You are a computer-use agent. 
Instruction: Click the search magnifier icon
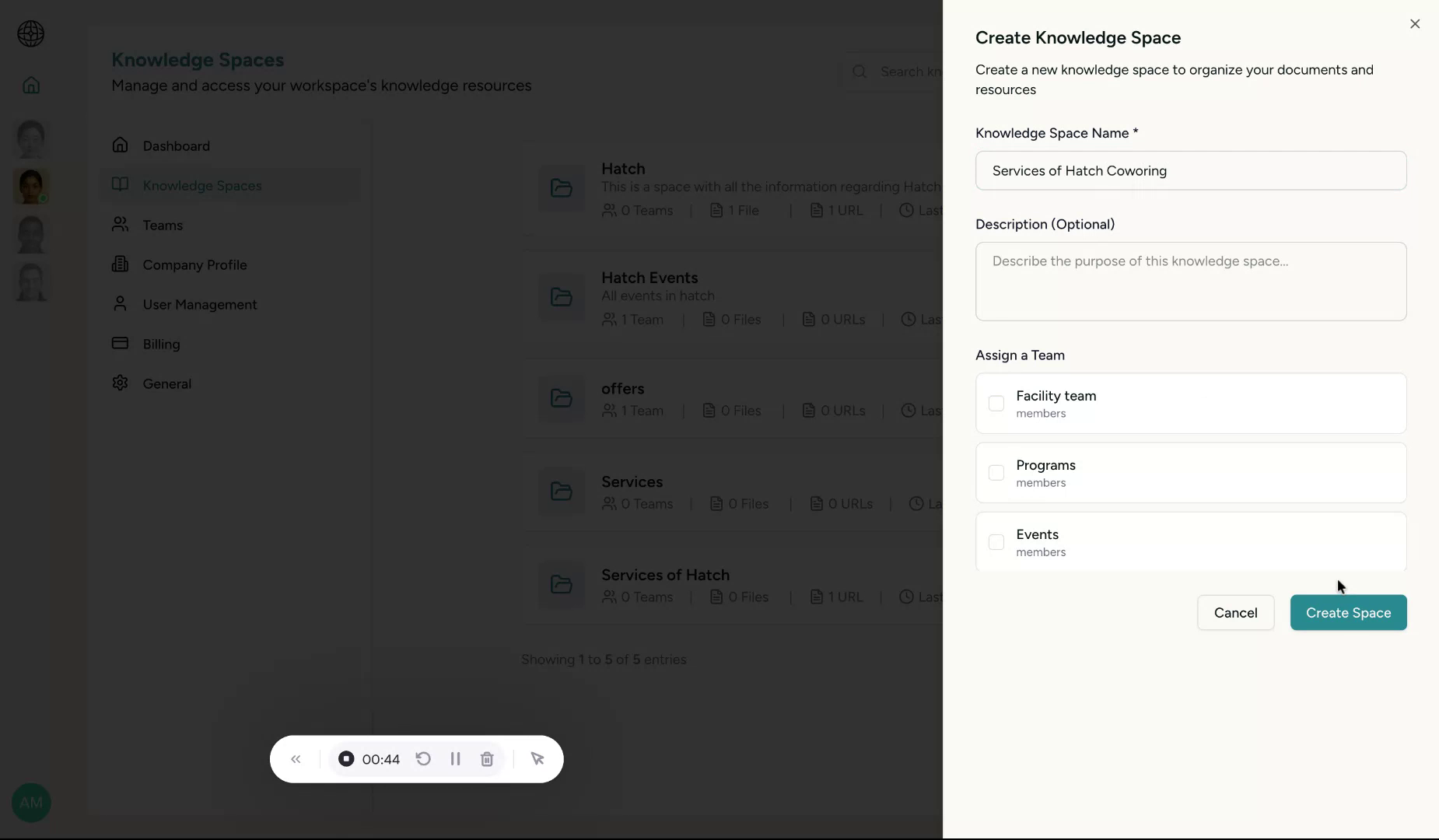860,71
